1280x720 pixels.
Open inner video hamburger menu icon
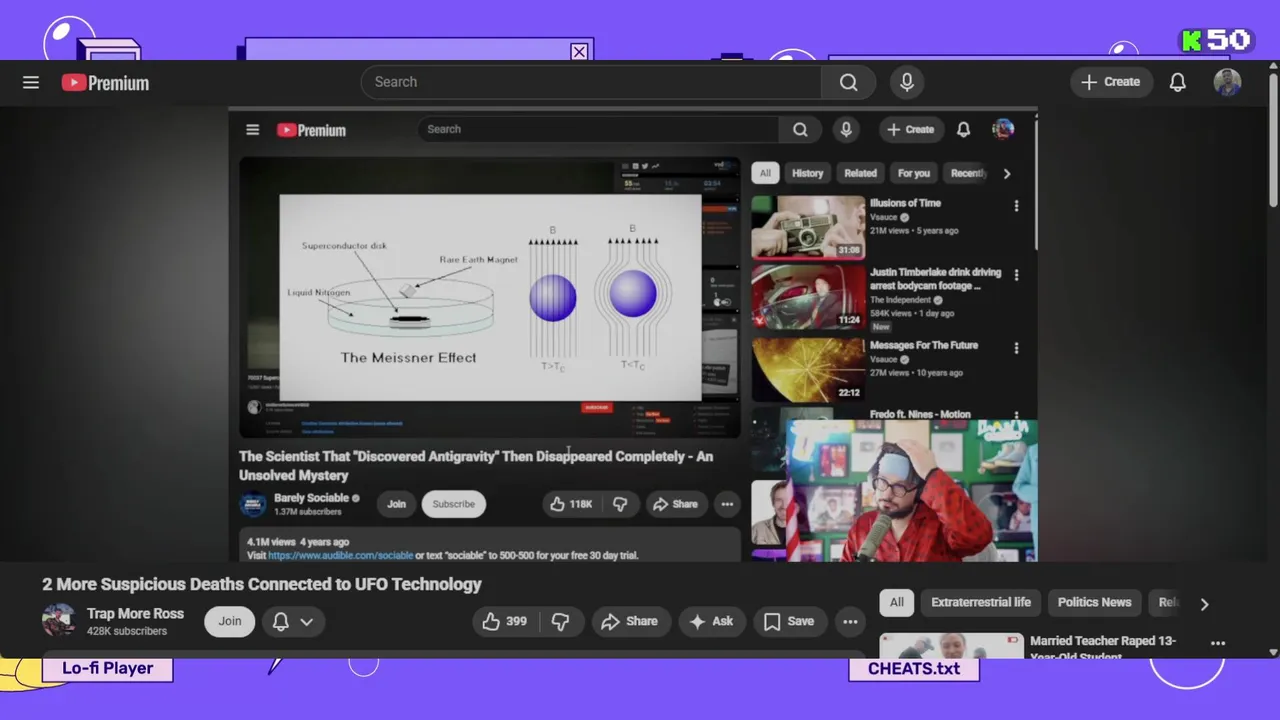253,129
